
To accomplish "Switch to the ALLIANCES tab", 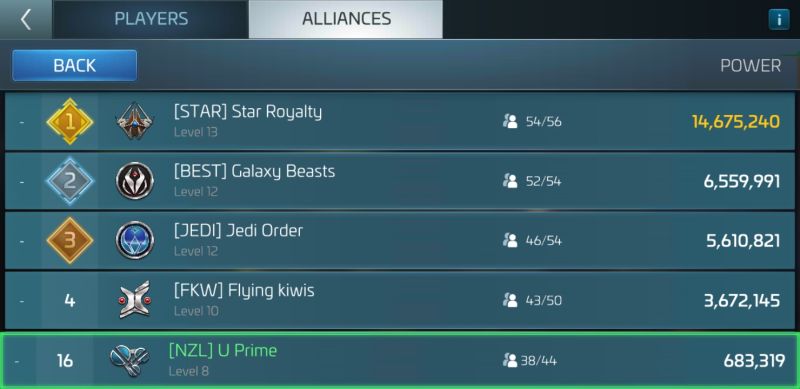I will click(346, 19).
